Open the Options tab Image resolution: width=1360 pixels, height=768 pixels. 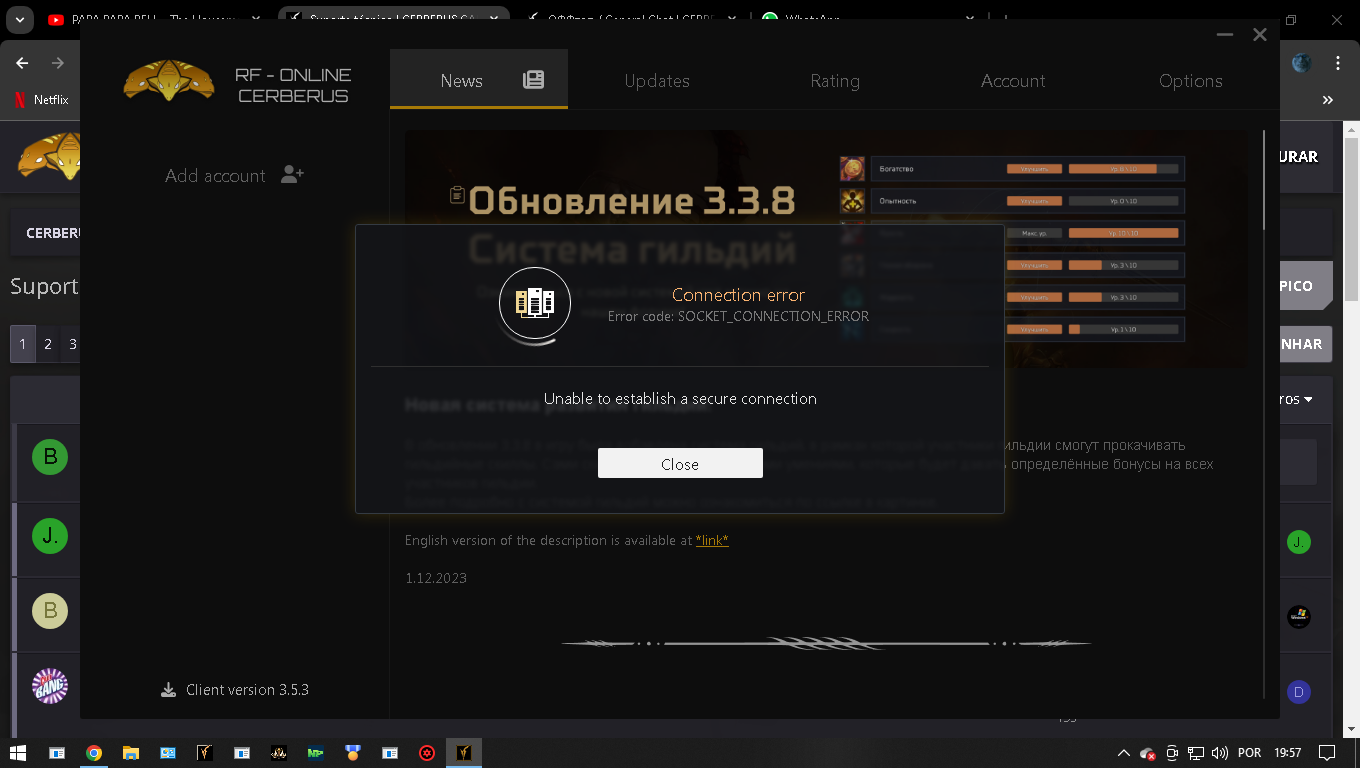(1191, 81)
